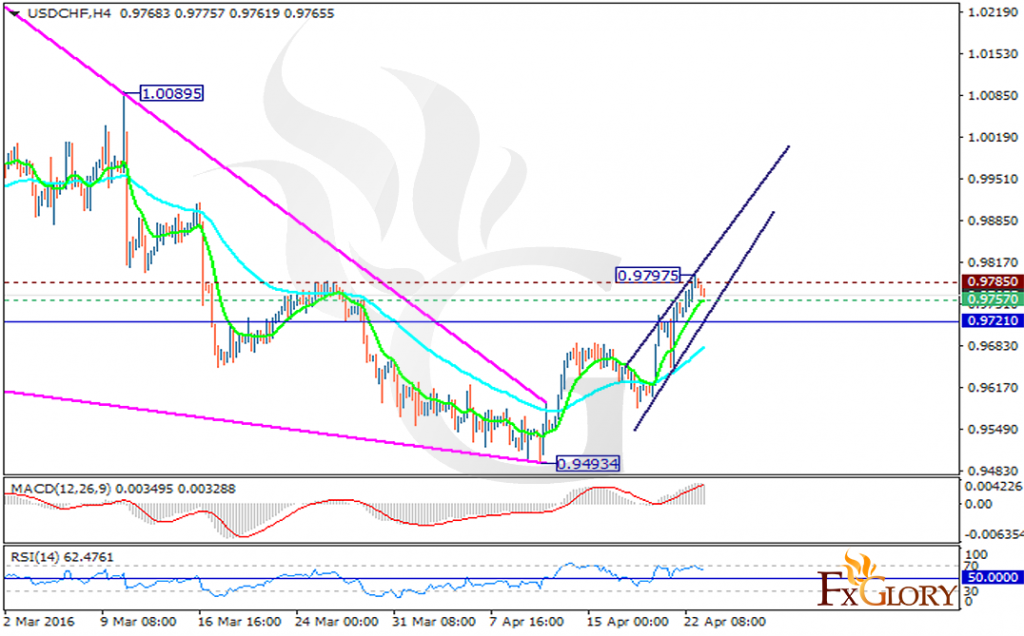The width and height of the screenshot is (1024, 636).
Task: Select the 0.97570 green price level tag
Action: pyautogui.click(x=993, y=299)
